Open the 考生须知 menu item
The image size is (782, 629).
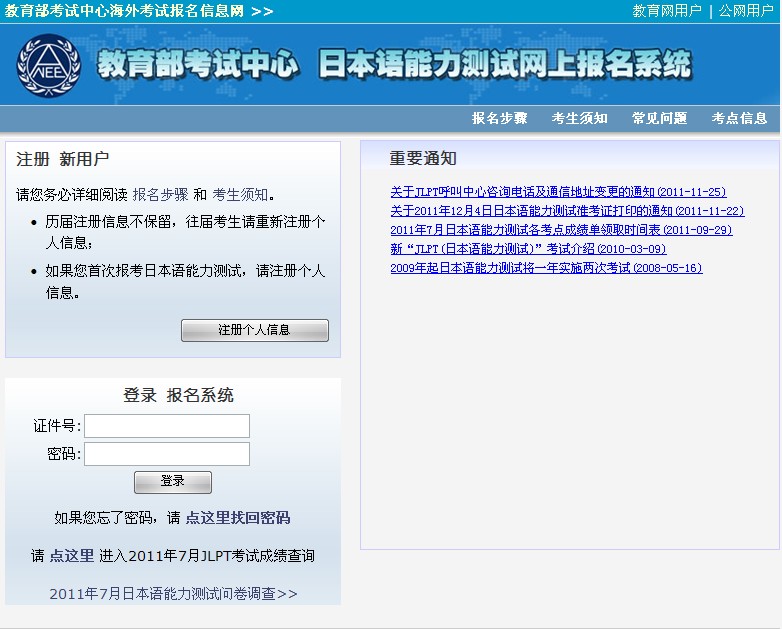pos(579,118)
